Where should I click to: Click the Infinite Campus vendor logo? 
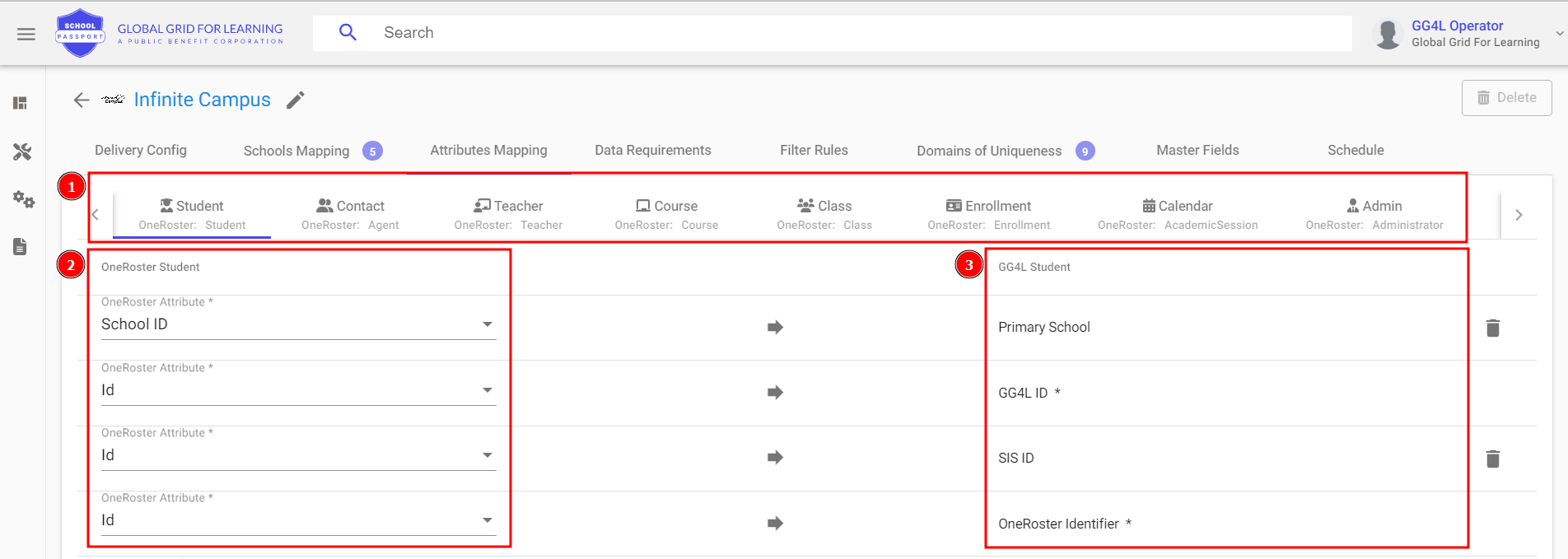point(113,100)
